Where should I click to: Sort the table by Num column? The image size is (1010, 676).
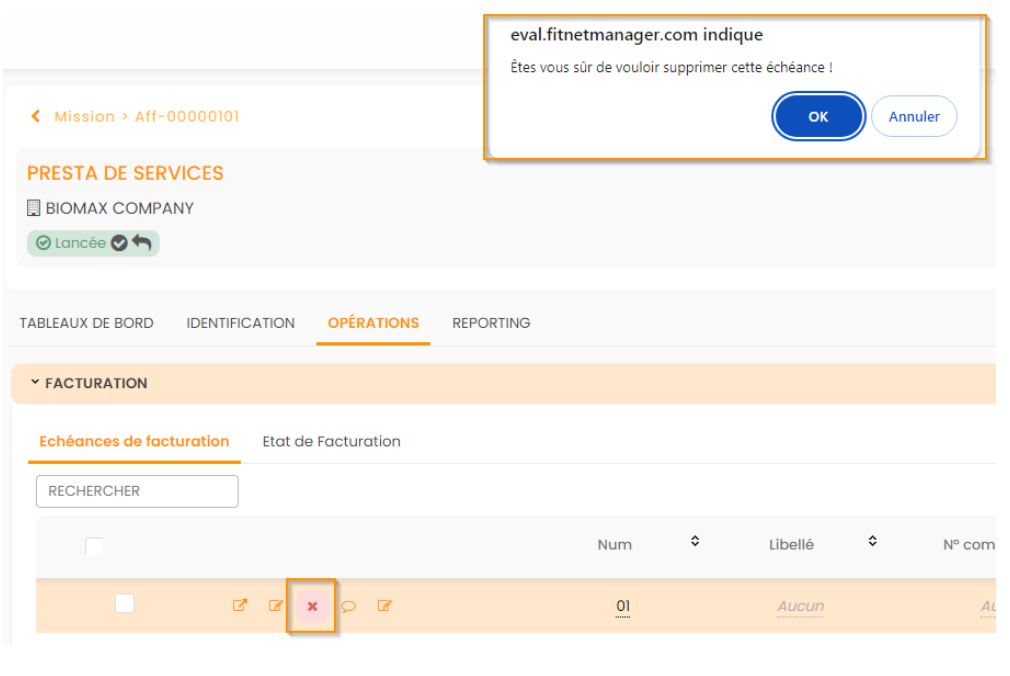click(x=695, y=541)
